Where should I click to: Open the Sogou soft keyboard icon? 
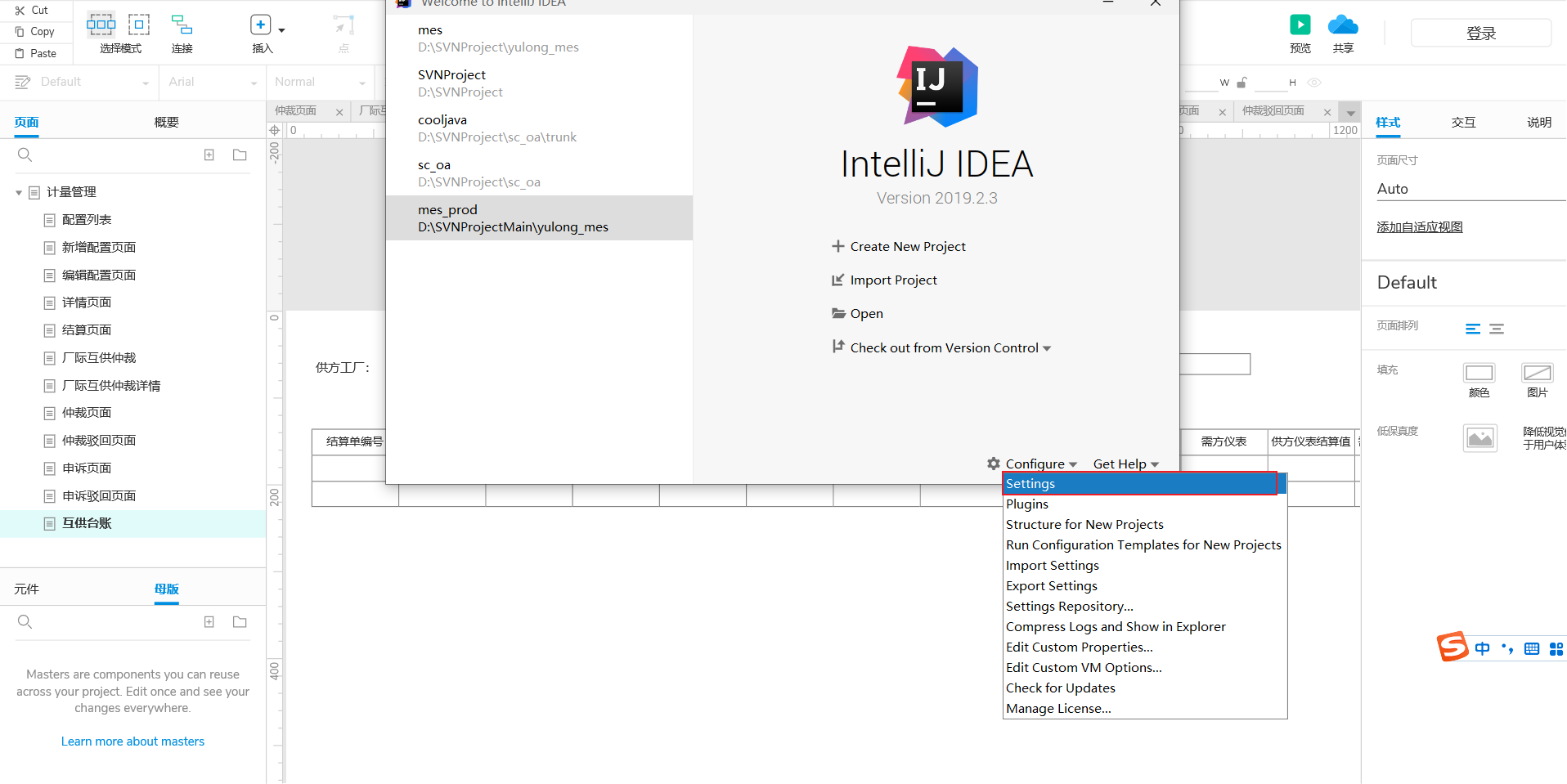tap(1532, 649)
